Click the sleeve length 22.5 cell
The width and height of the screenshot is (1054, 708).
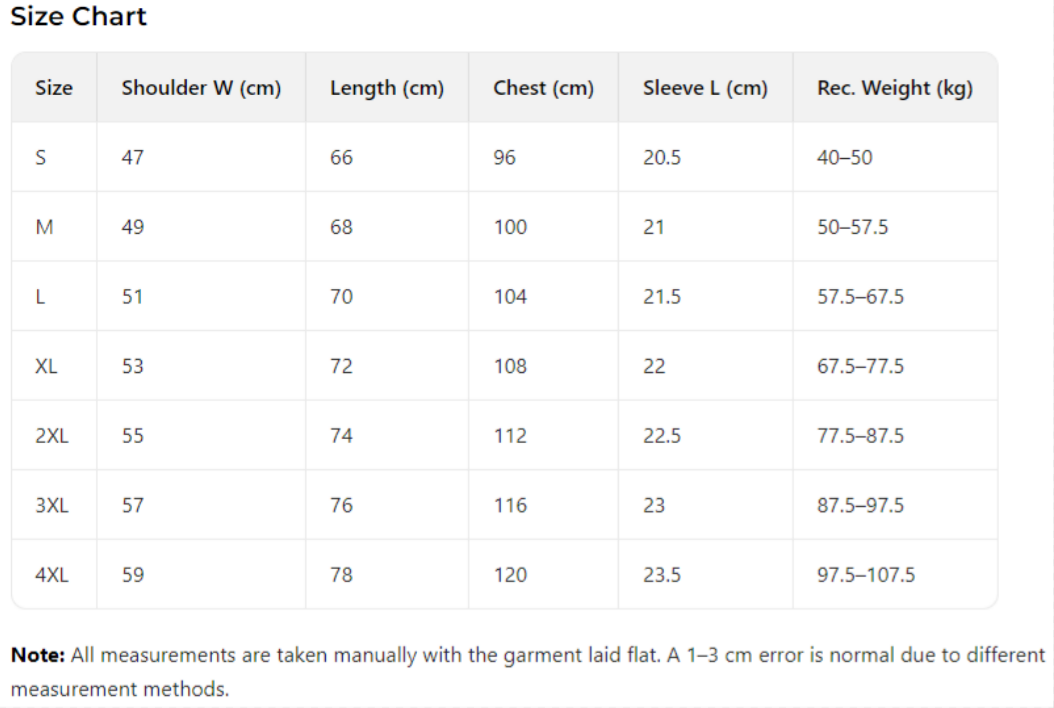[x=662, y=436]
